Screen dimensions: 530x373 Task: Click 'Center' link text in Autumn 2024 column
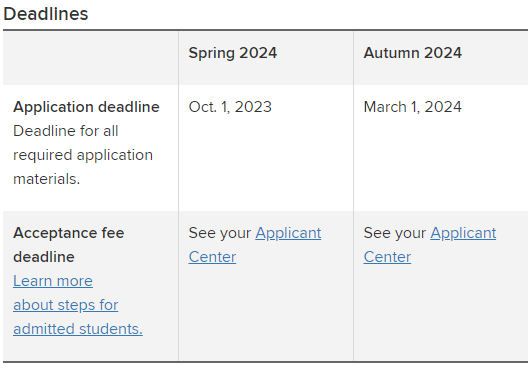[387, 257]
